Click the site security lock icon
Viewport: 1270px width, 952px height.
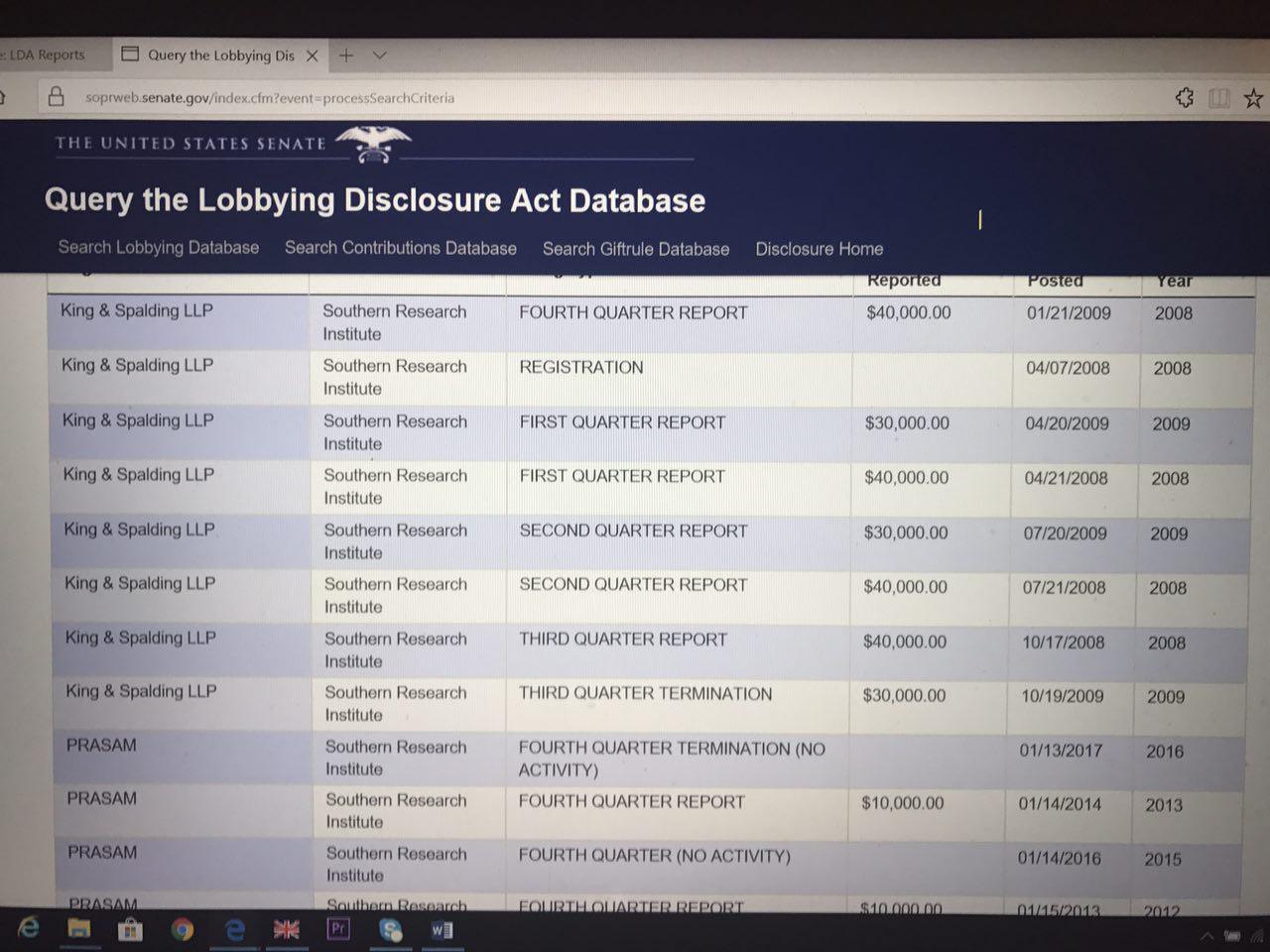pos(57,96)
